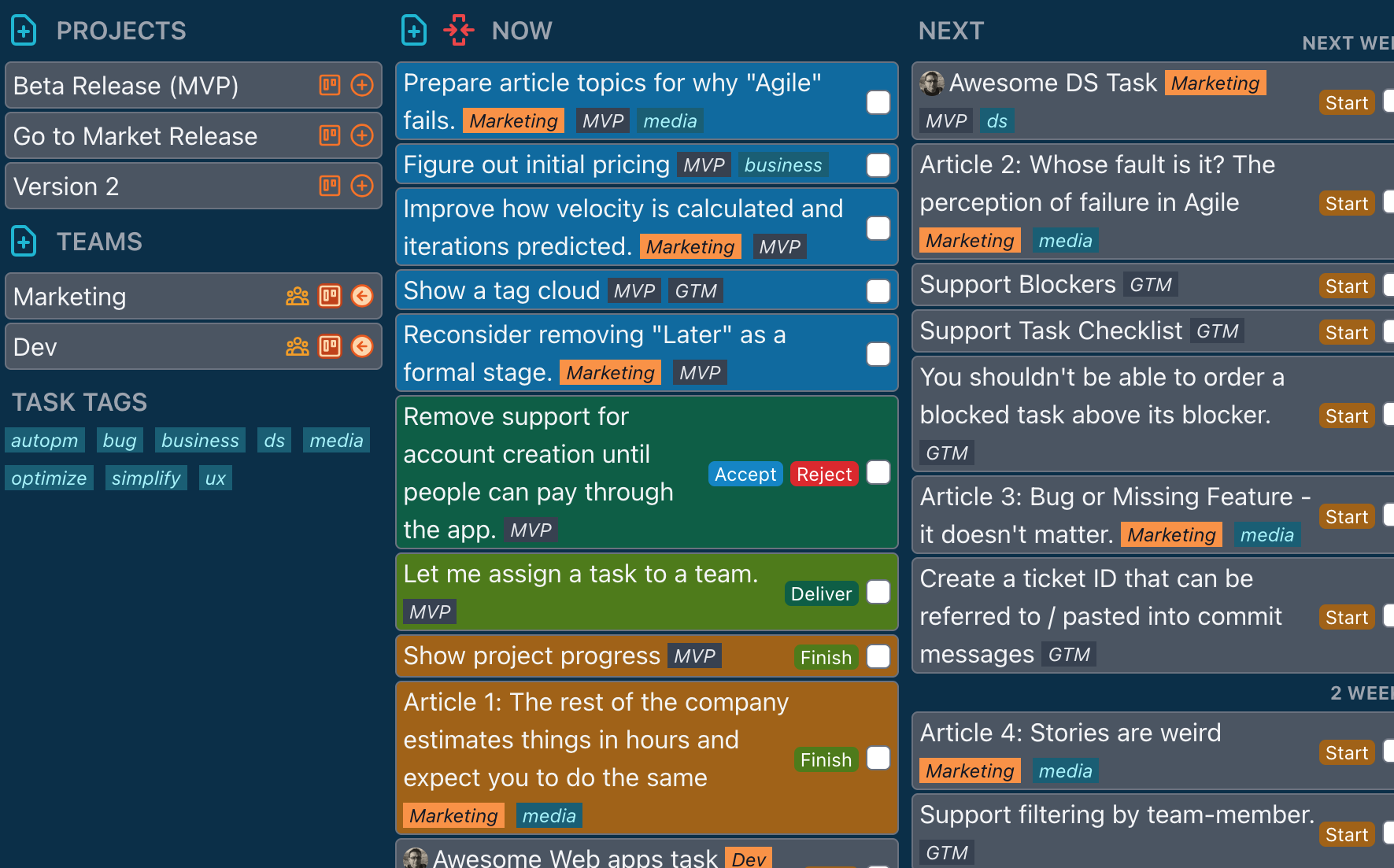Viewport: 1394px width, 868px height.
Task: Click the new team icon beside TEAMS heading
Action: pos(23,241)
